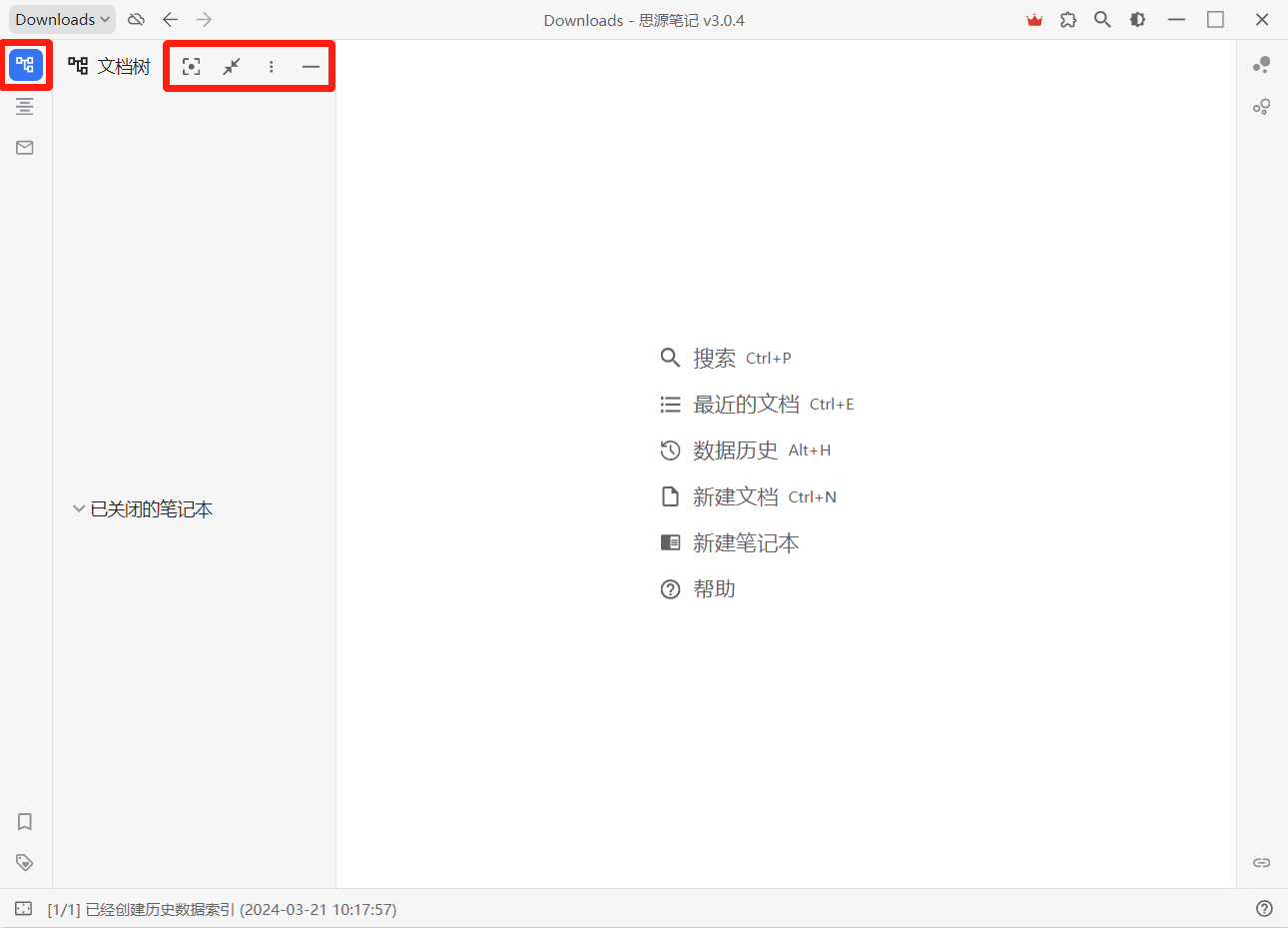Collapse all in file tree

coord(232,66)
